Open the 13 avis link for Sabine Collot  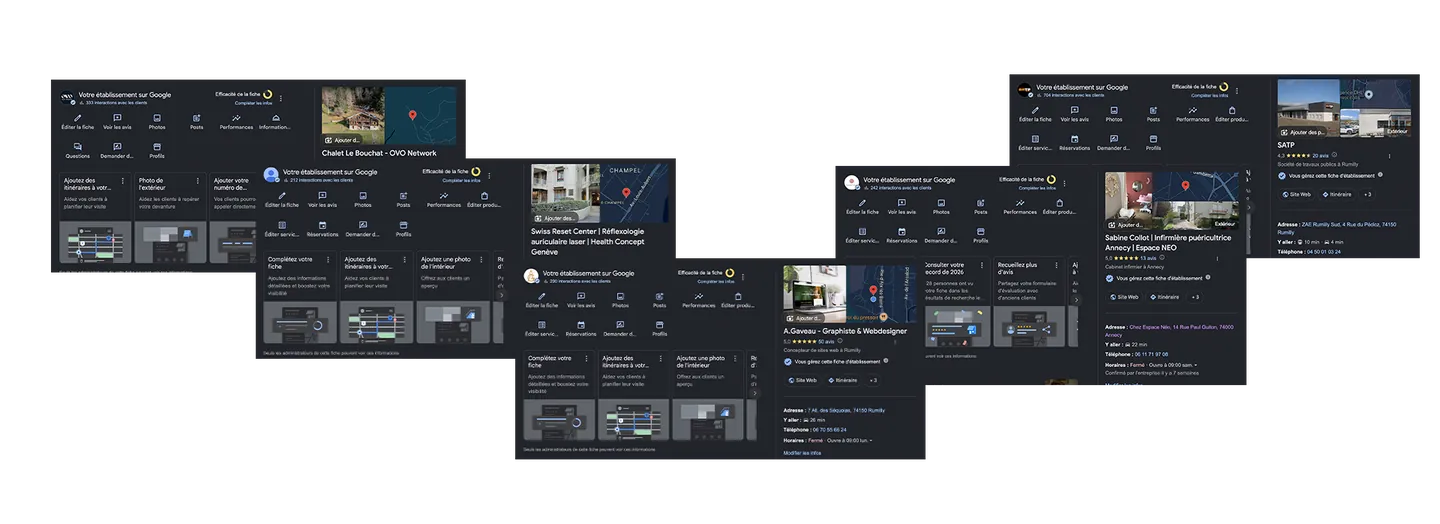(1148, 258)
